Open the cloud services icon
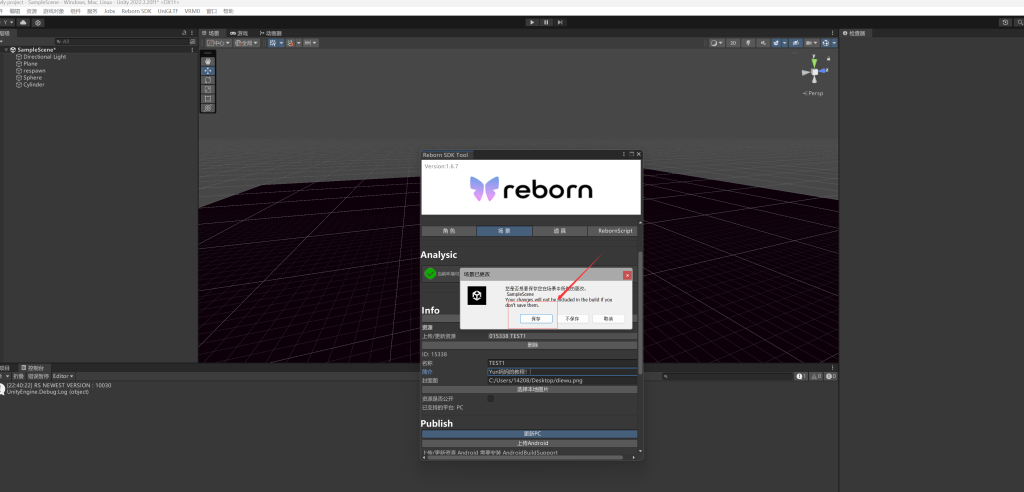 pos(23,22)
